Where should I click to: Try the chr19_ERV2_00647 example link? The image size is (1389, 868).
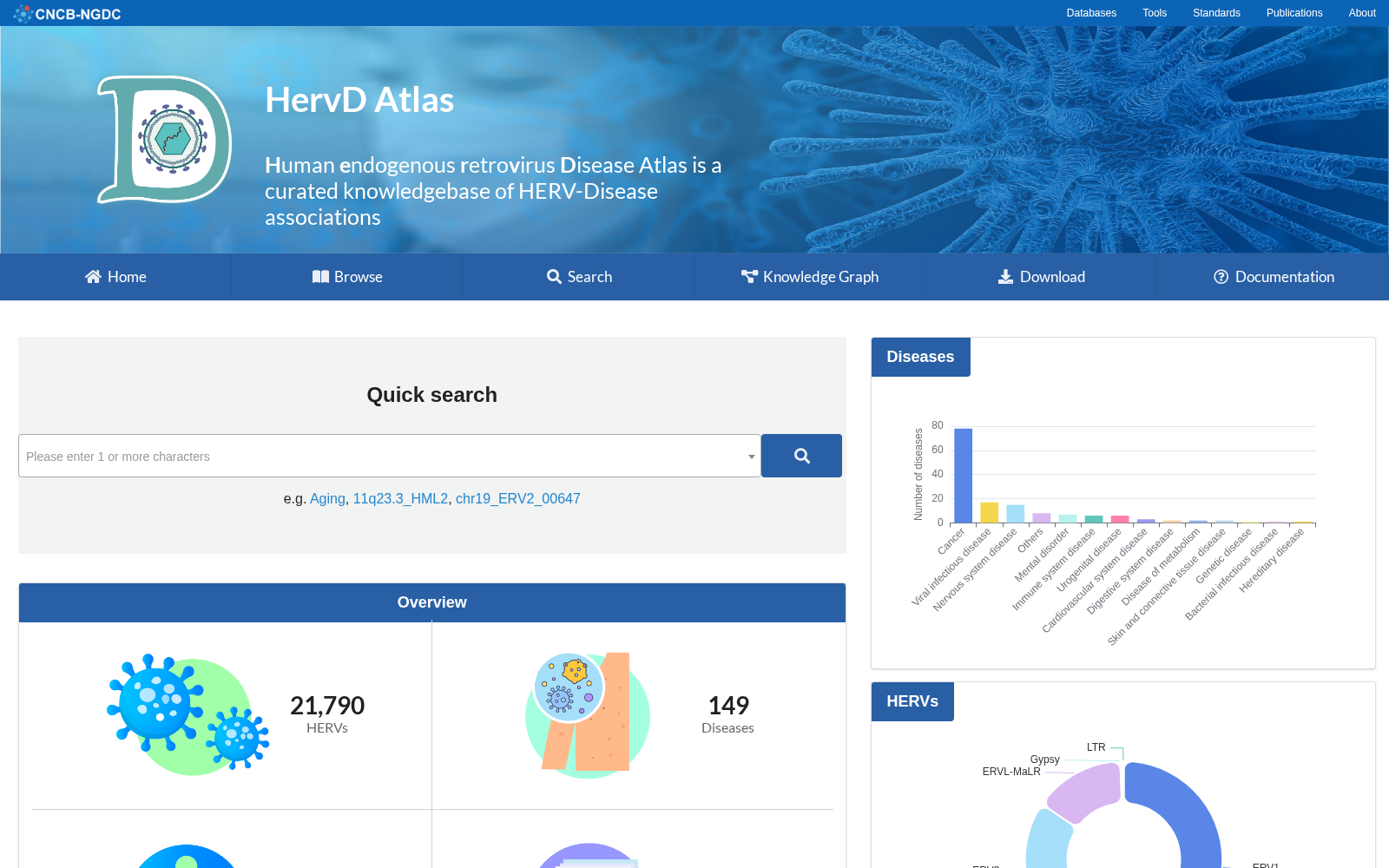(518, 498)
